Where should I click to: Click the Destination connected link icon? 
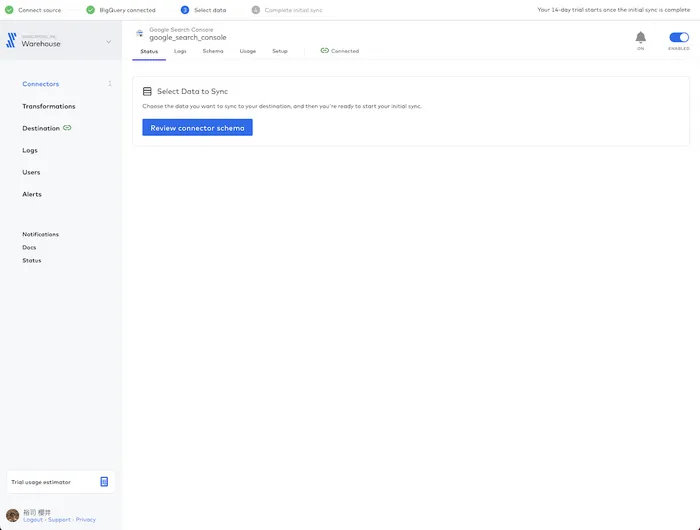coord(67,128)
